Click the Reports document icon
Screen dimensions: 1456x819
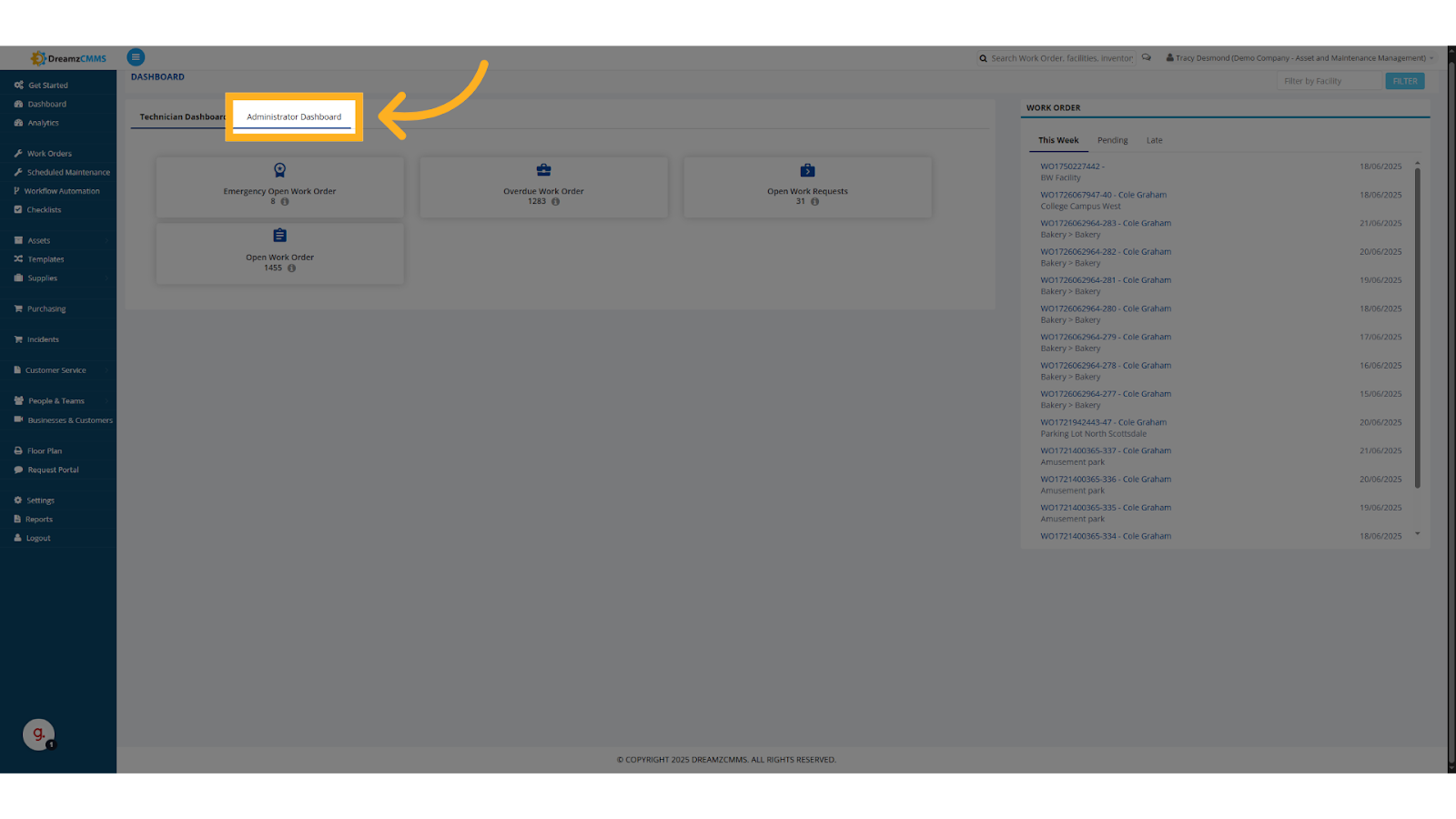17,519
